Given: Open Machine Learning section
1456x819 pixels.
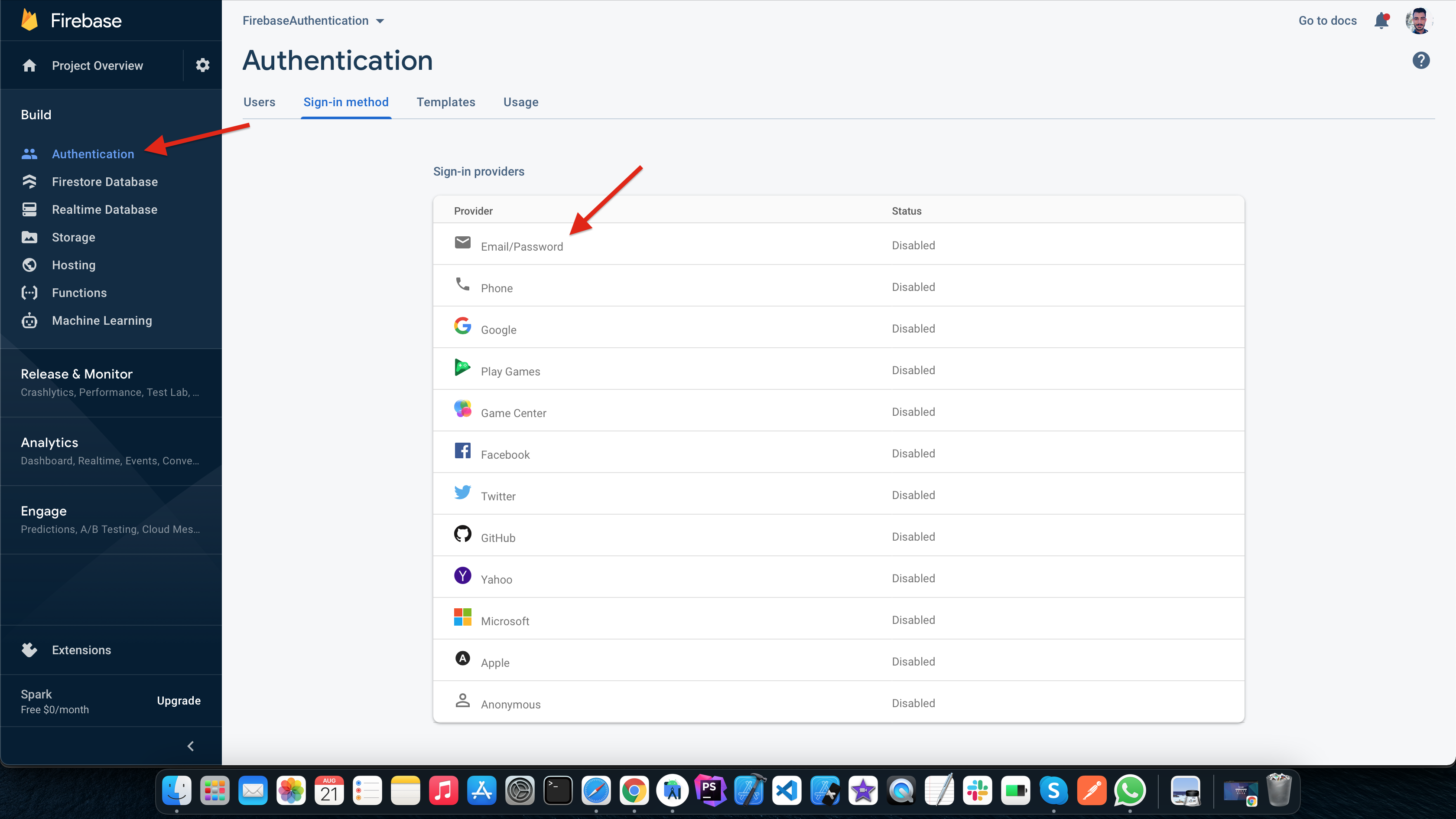Looking at the screenshot, I should [x=102, y=320].
